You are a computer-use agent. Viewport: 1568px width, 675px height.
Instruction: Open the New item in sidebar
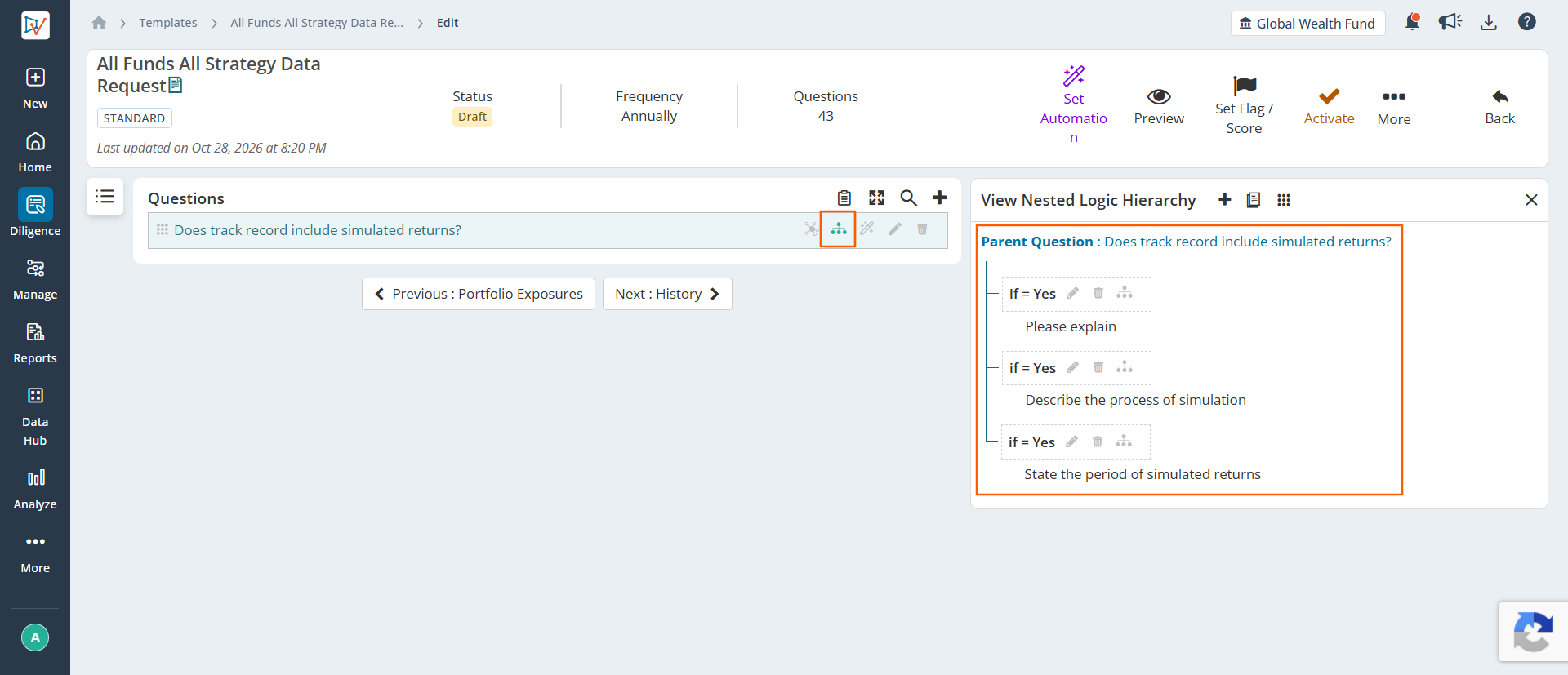[35, 88]
